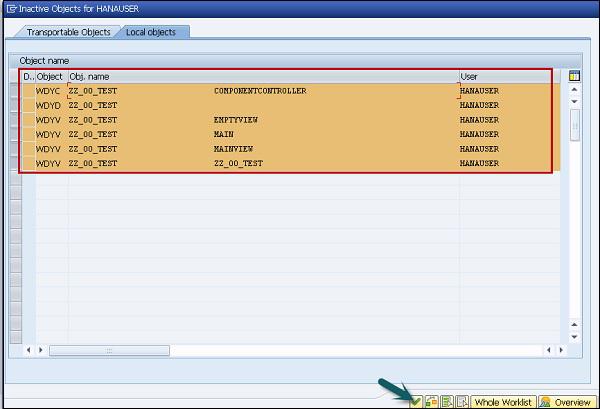Viewport: 600px width, 409px height.
Task: Click the transport request icon beside the checkmark
Action: [431, 401]
